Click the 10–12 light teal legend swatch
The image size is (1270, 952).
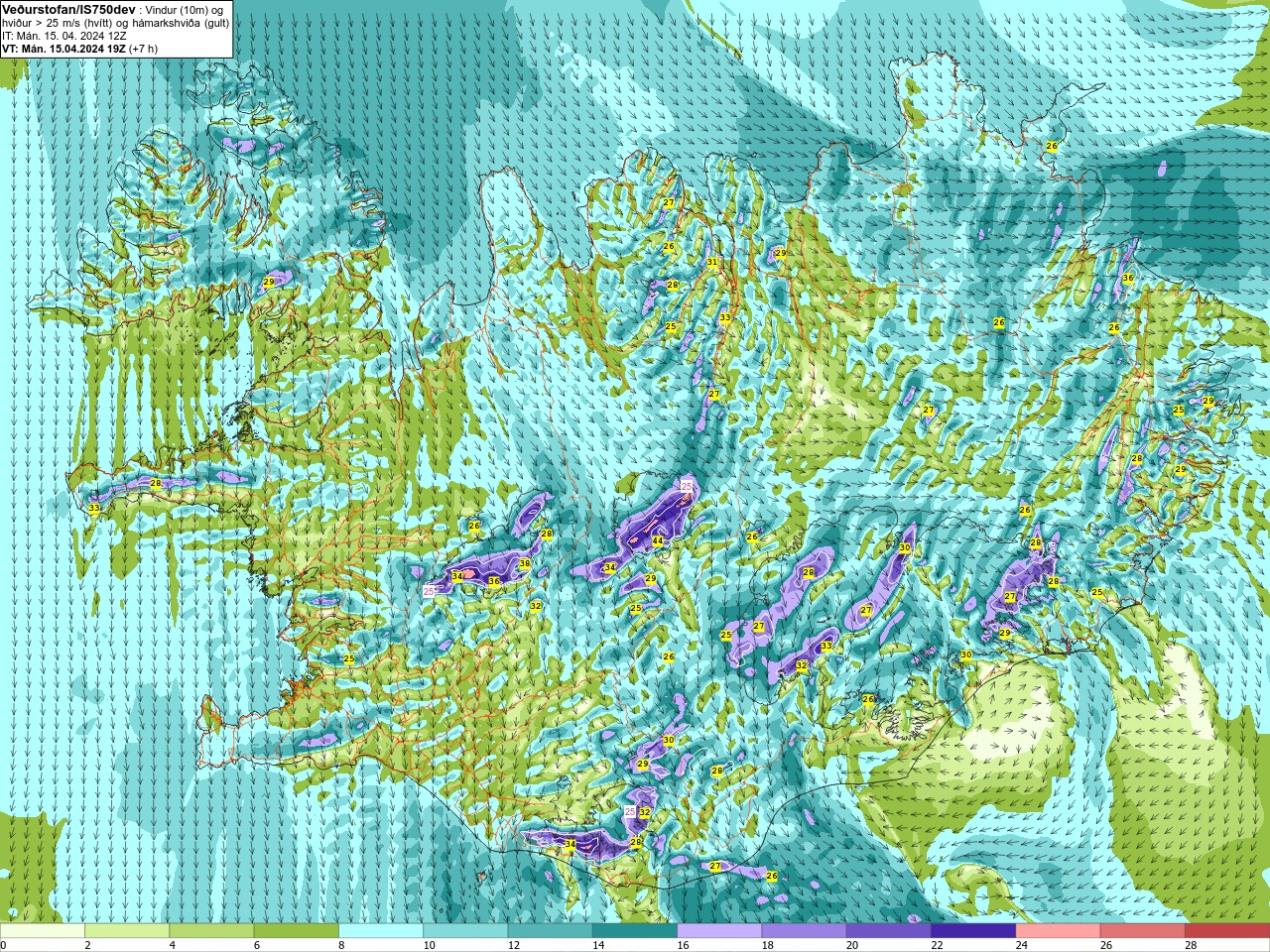[x=465, y=931]
